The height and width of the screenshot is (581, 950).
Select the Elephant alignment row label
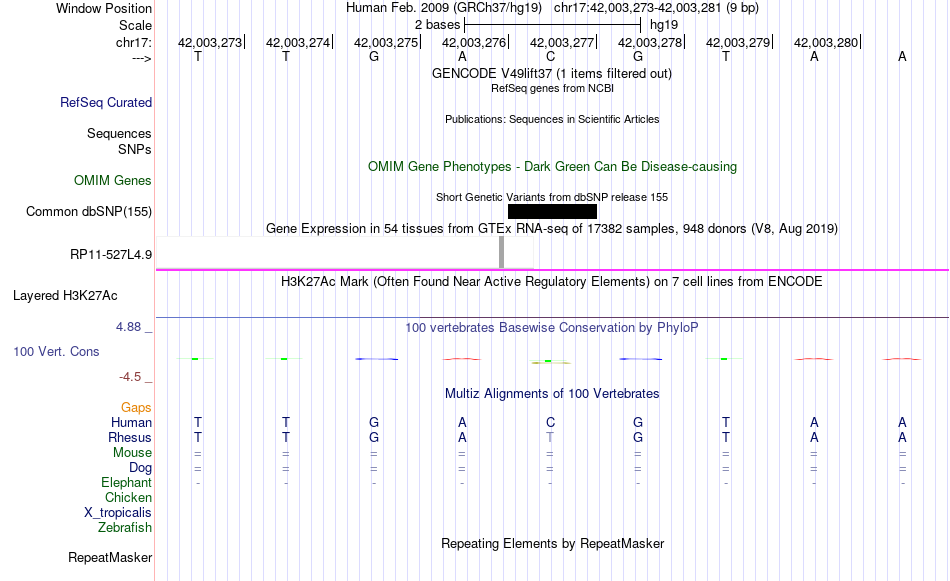(126, 482)
